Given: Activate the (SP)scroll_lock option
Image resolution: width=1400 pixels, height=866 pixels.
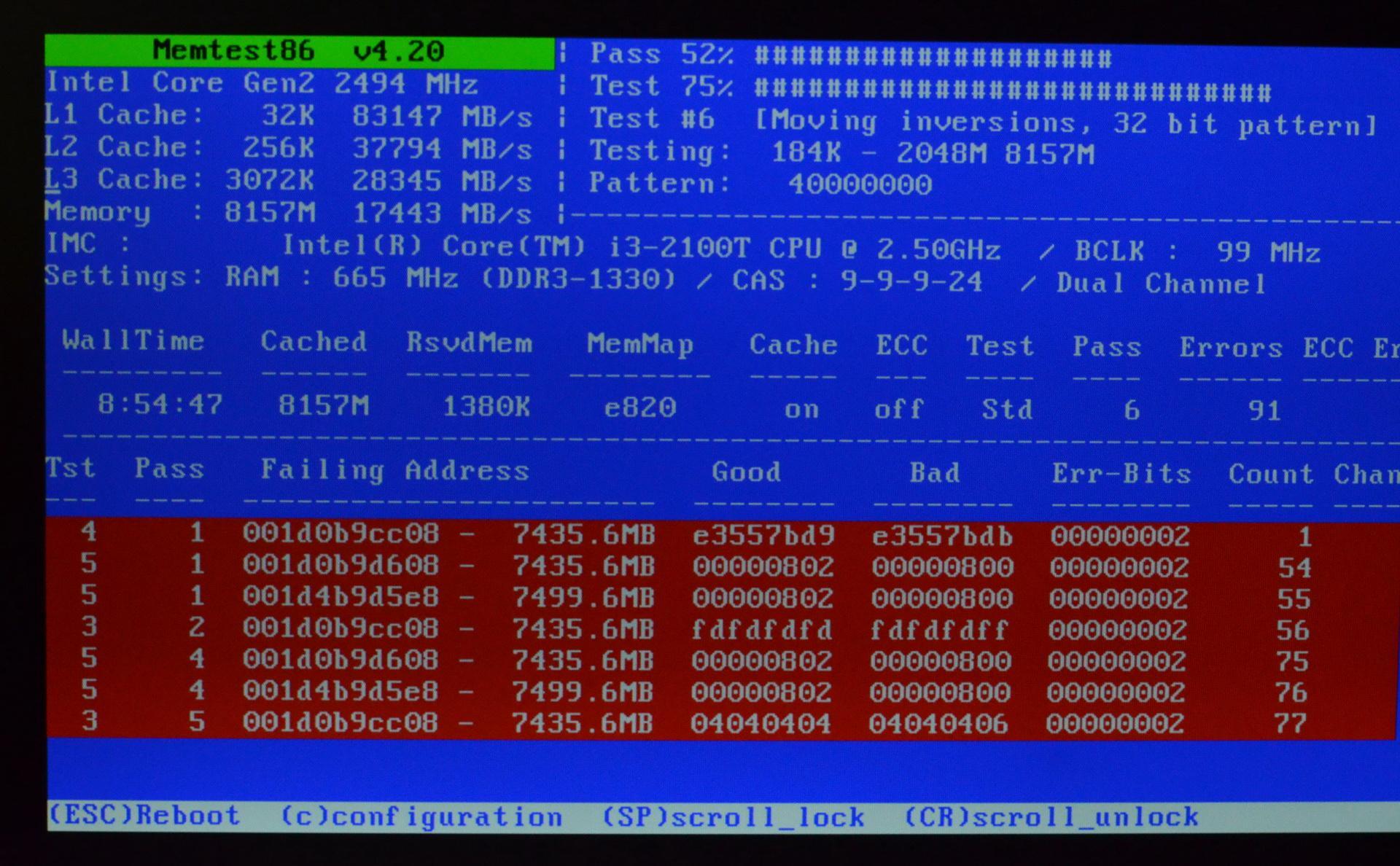Looking at the screenshot, I should [x=733, y=817].
